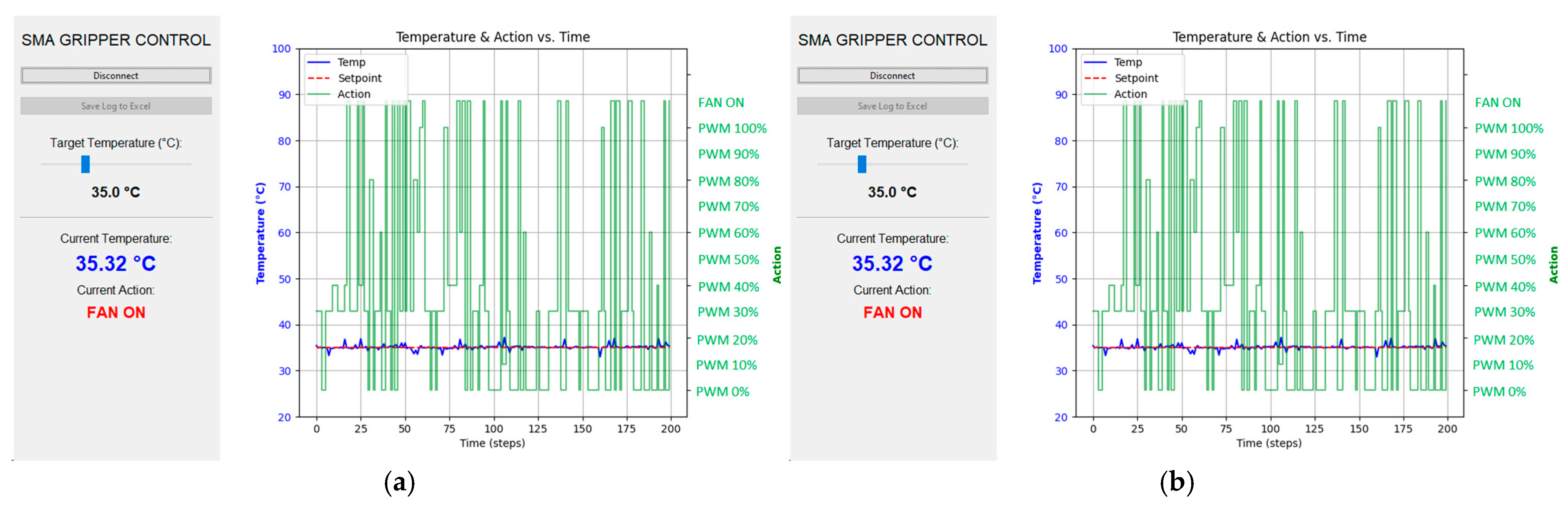This screenshot has width=1568, height=508.
Task: Click the chart title in chart (b)
Action: 1269,37
